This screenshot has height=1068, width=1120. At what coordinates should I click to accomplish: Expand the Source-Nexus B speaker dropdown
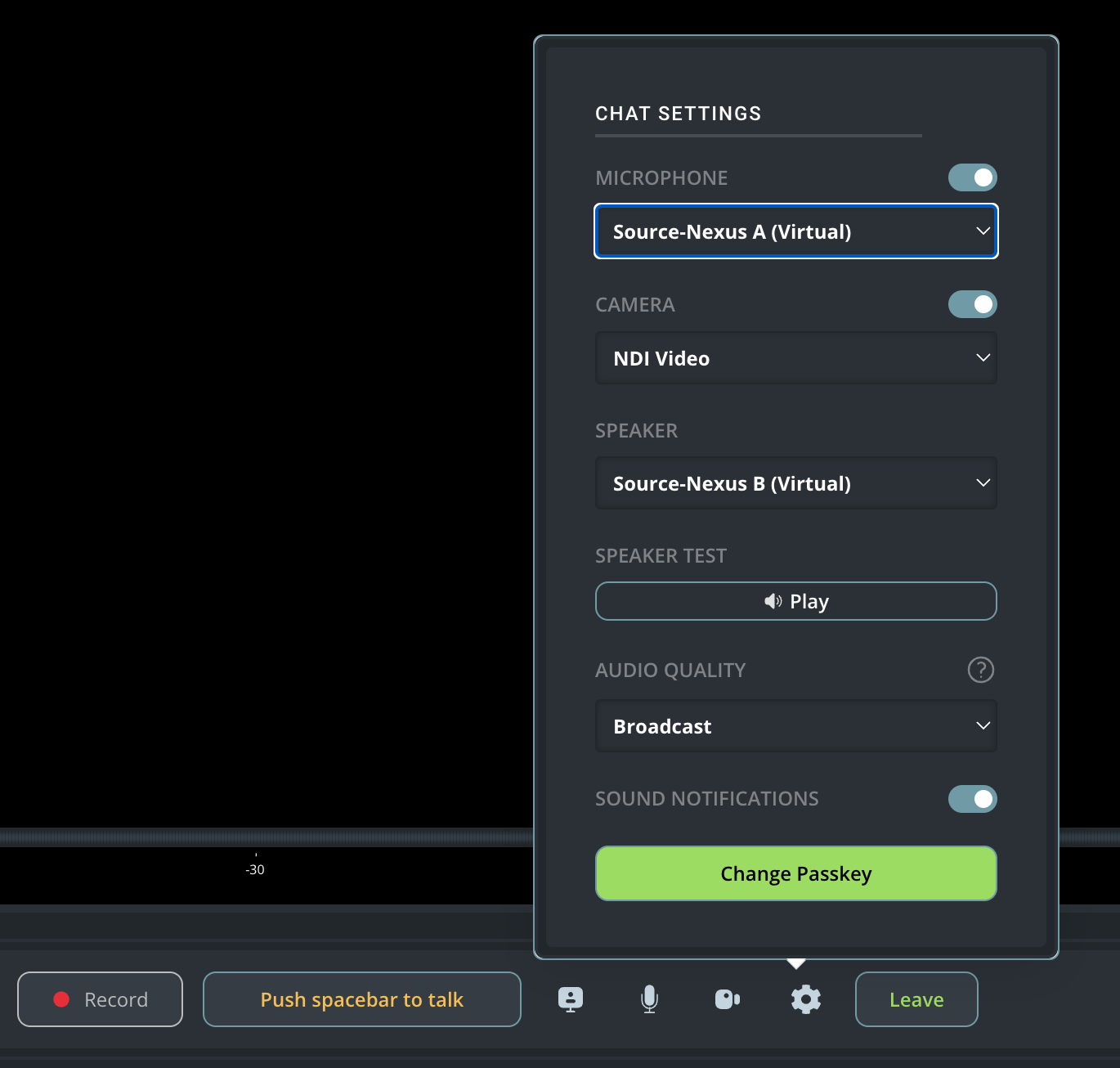pos(795,483)
